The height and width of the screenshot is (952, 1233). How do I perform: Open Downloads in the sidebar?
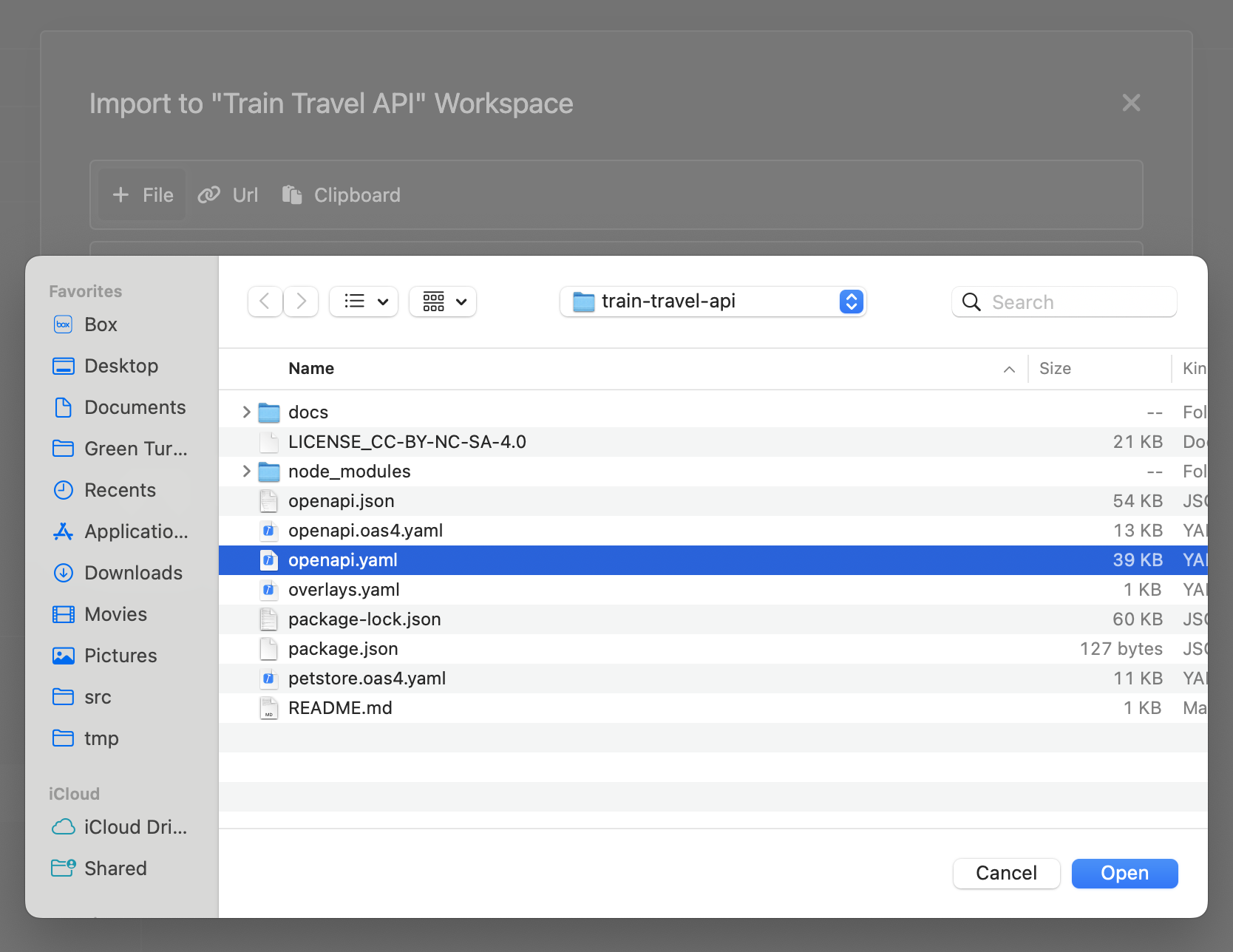pyautogui.click(x=133, y=573)
